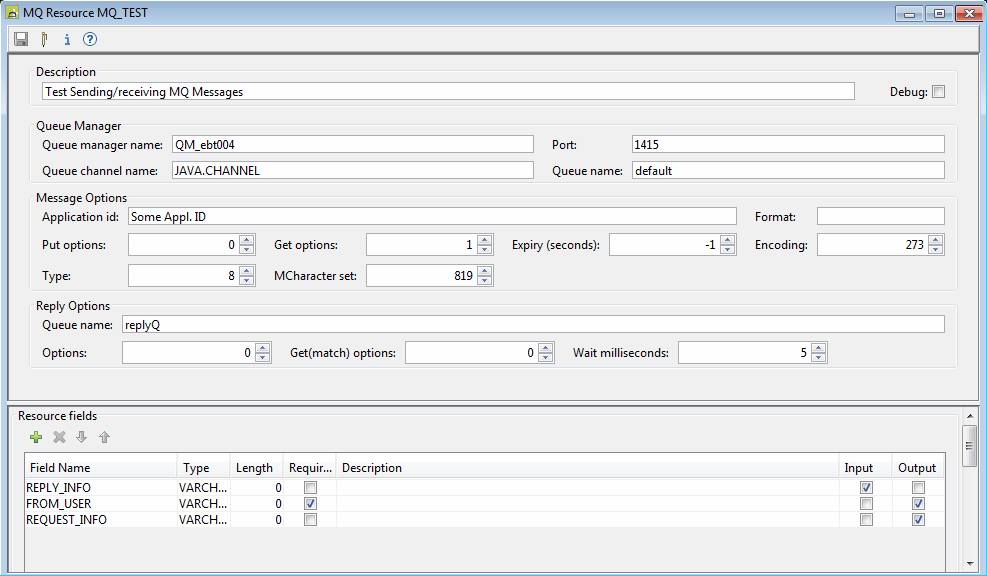Decrease the Expiry seconds spinner value
Viewport: 987px width, 576px height.
(728, 249)
